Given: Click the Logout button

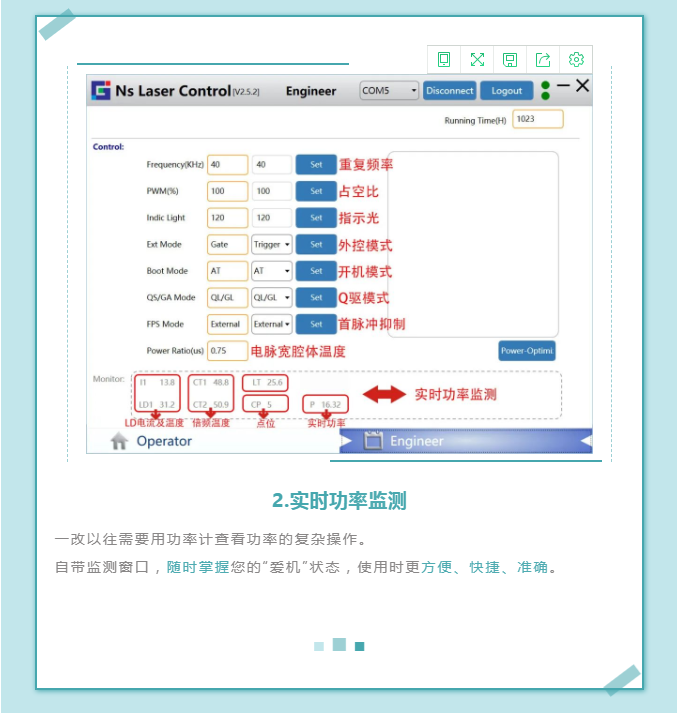Looking at the screenshot, I should tap(506, 91).
